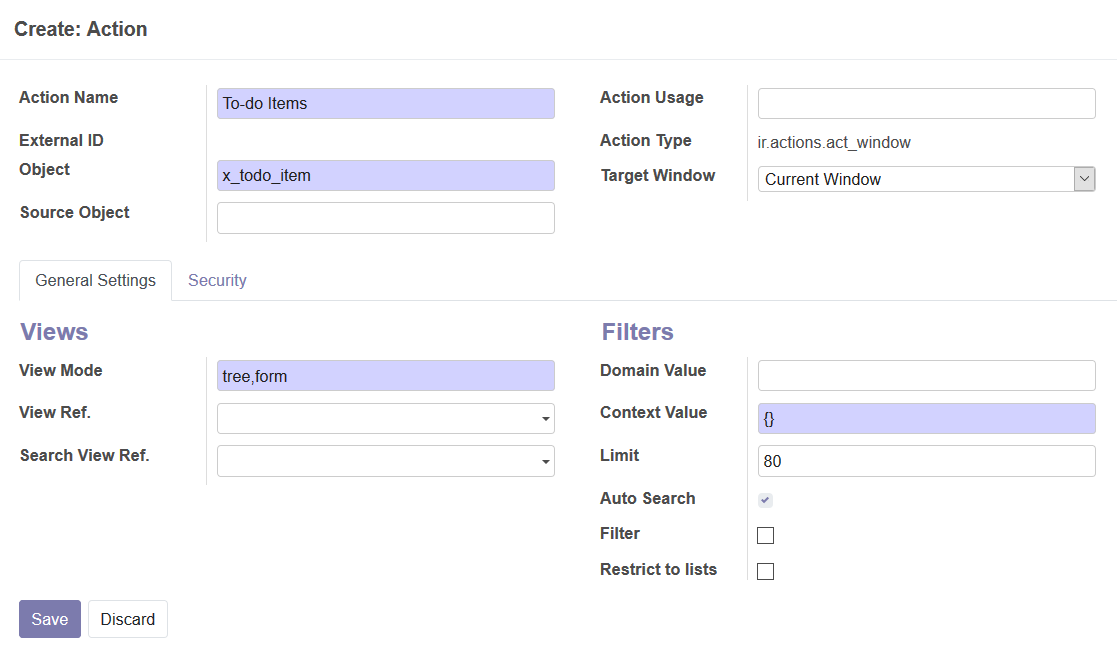This screenshot has height=661, width=1117.
Task: Expand the Search View Ref. dropdown
Action: click(x=385, y=461)
